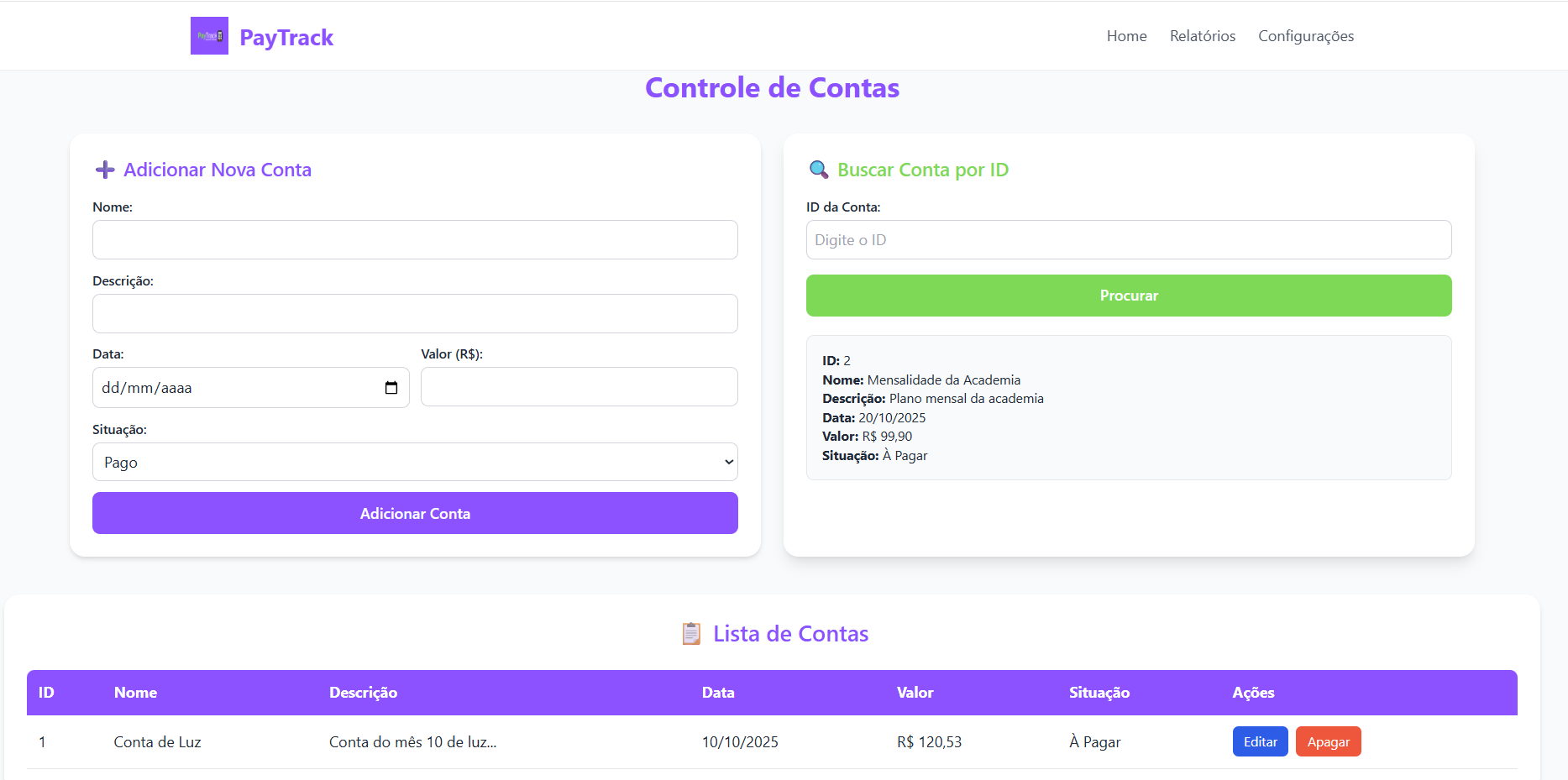Open Configurações from the top navigation
1568x780 pixels.
(1305, 35)
